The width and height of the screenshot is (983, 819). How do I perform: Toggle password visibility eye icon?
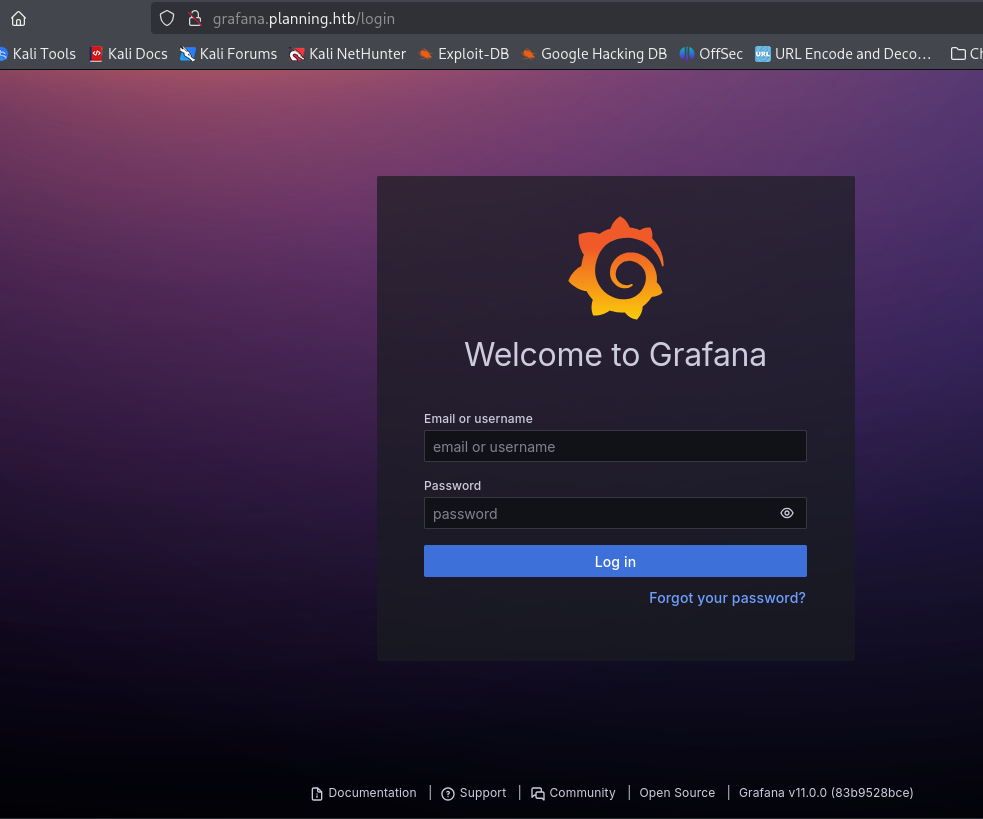pos(787,513)
